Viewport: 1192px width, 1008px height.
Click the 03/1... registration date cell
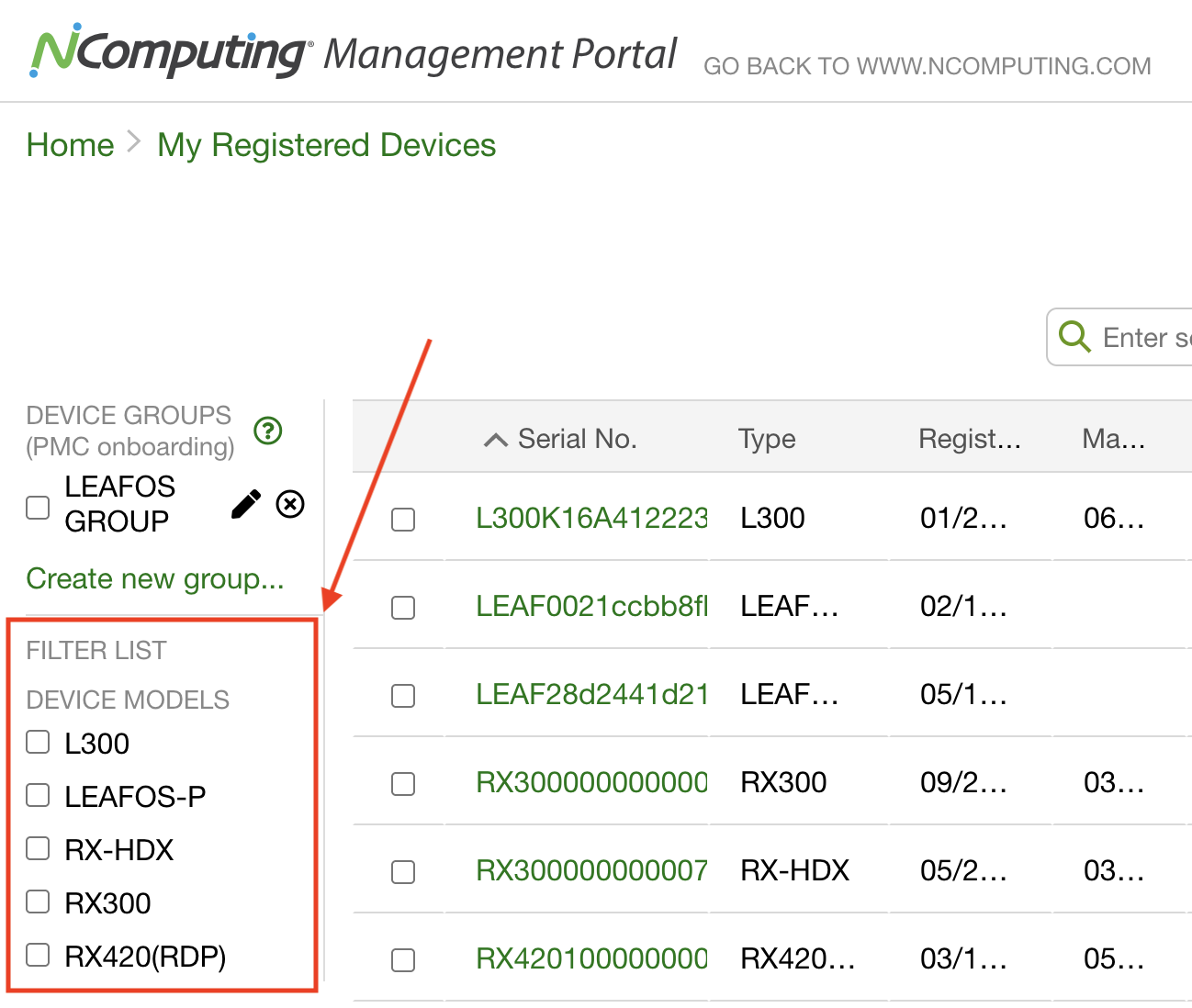tap(963, 958)
